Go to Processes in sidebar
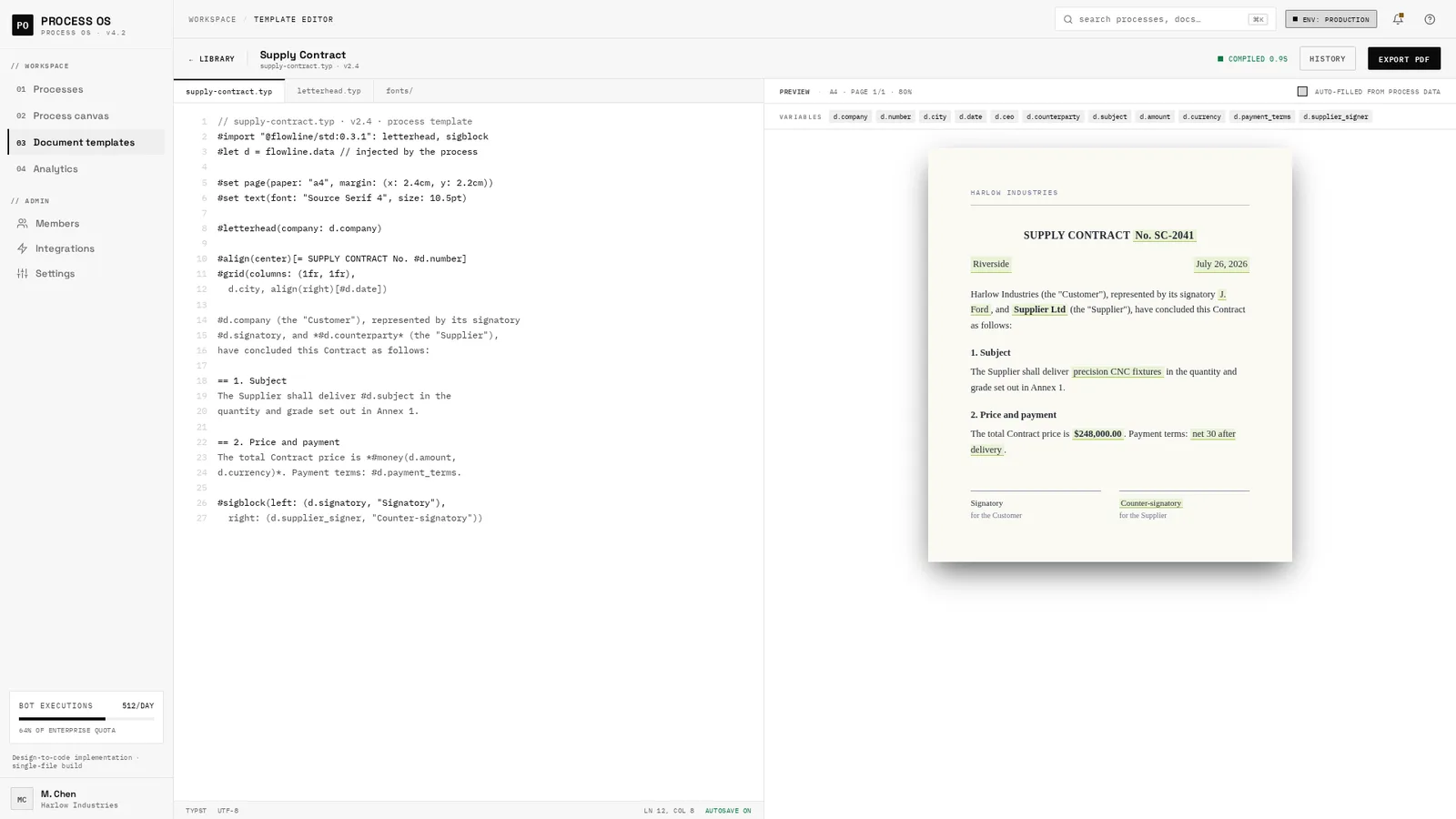Image resolution: width=1456 pixels, height=819 pixels. [86, 89]
